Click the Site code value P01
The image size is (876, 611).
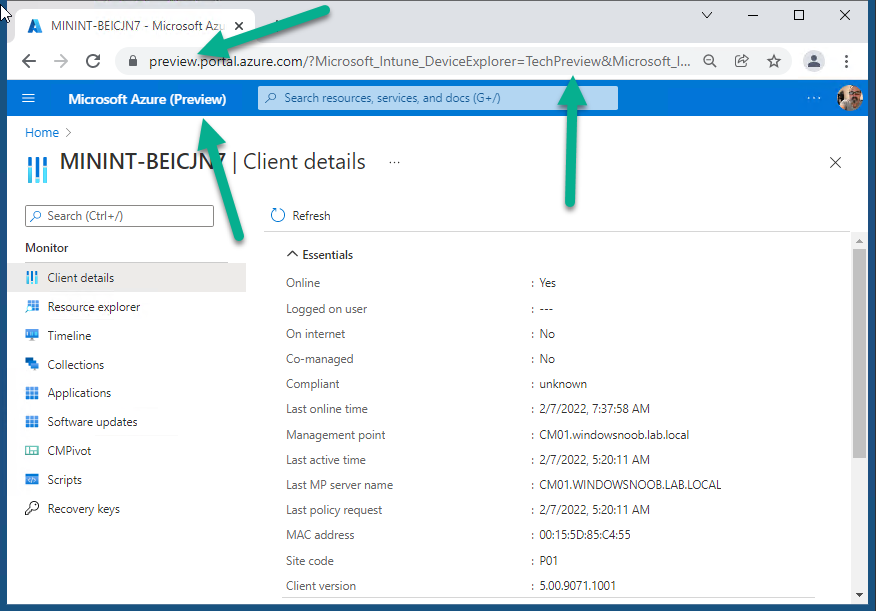click(x=548, y=560)
